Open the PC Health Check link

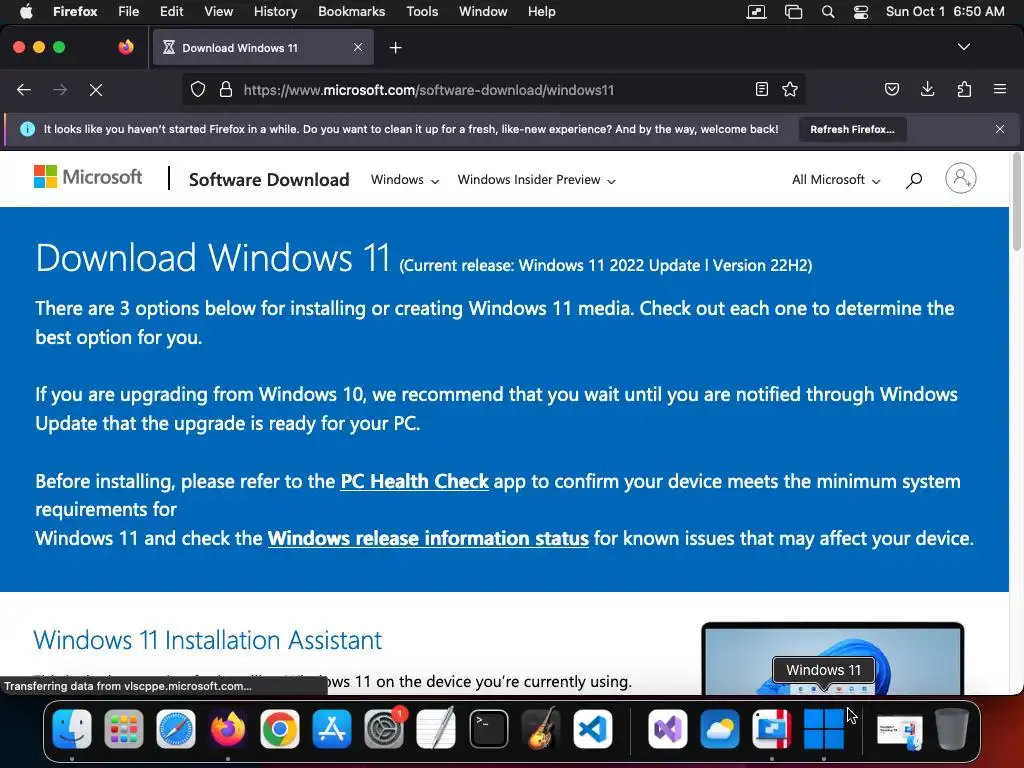point(414,481)
